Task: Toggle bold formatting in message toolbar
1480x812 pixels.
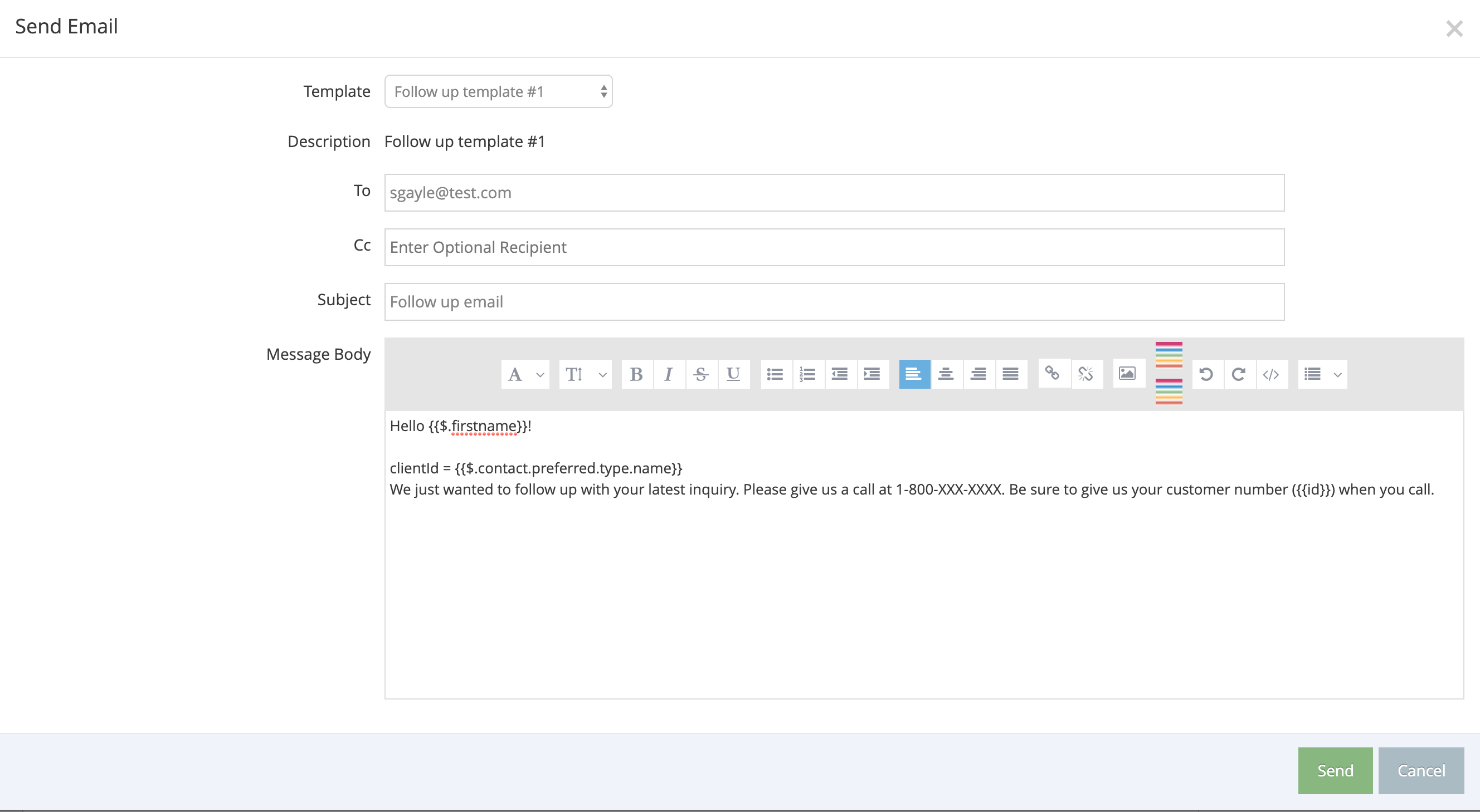Action: click(636, 374)
